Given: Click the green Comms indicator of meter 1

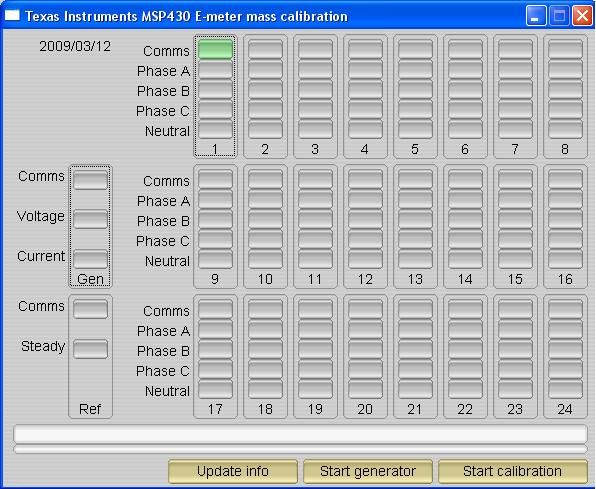Looking at the screenshot, I should click(x=215, y=49).
